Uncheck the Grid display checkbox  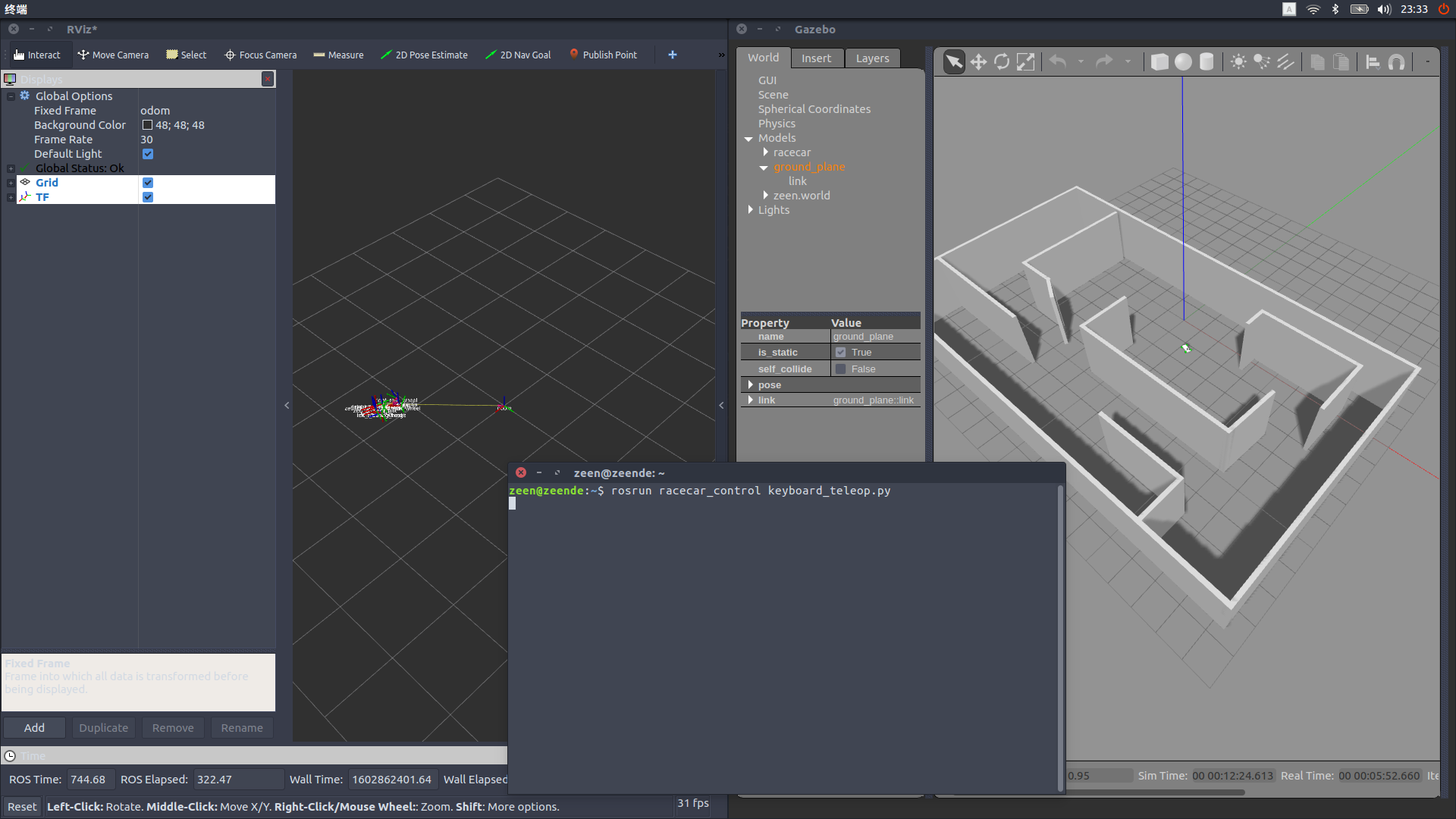click(x=148, y=183)
